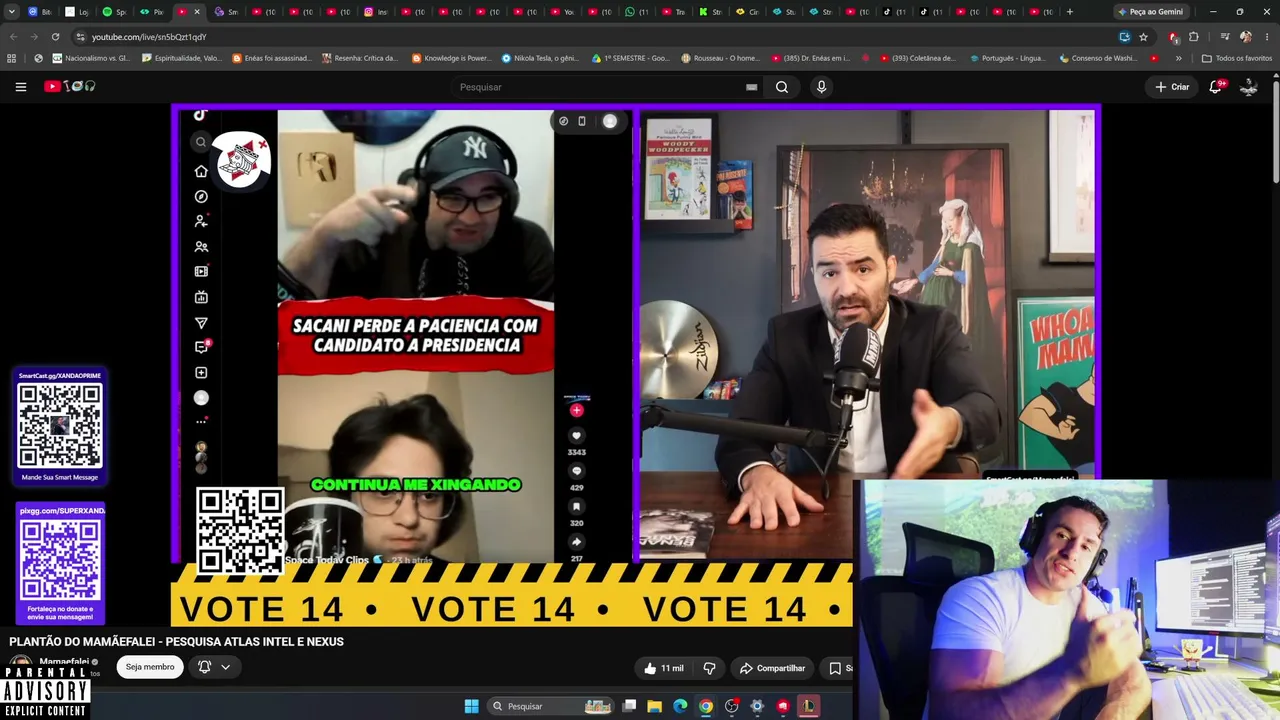Screen dimensions: 1280x720
Task: Click the Windows taskbar Pesquisar search box
Action: coord(552,706)
